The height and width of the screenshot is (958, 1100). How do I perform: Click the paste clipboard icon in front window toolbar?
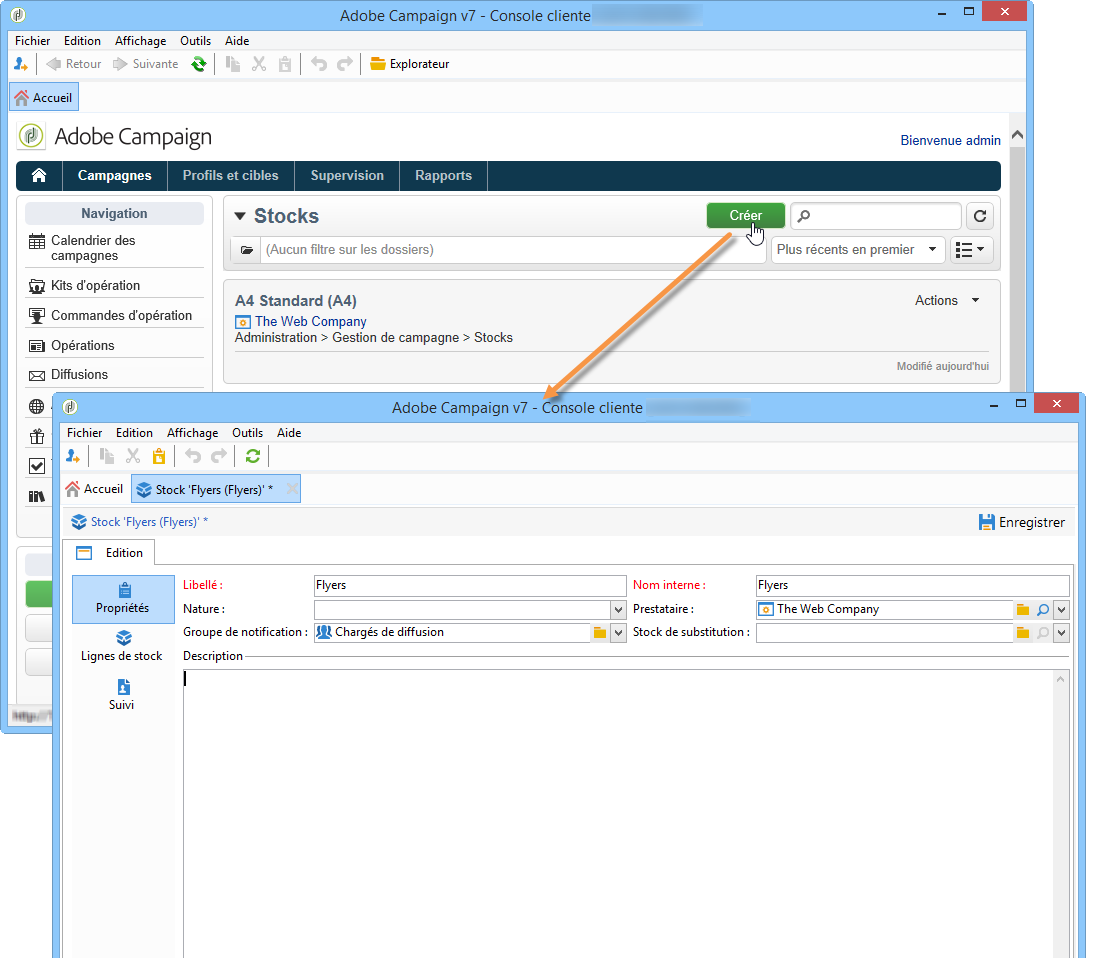coord(159,457)
